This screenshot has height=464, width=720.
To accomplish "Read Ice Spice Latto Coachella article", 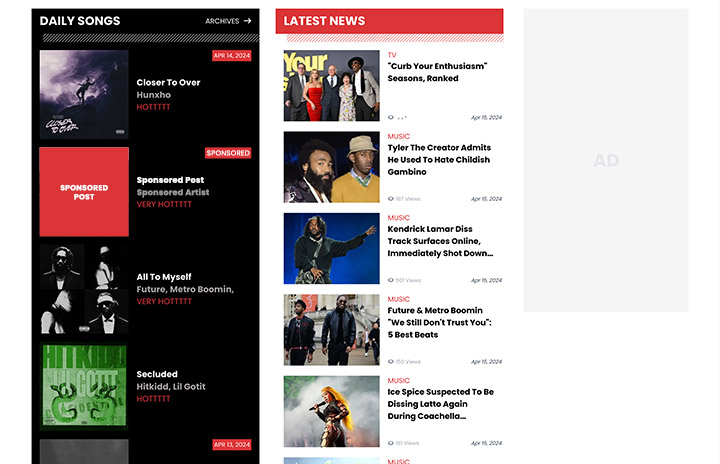I will pos(440,404).
